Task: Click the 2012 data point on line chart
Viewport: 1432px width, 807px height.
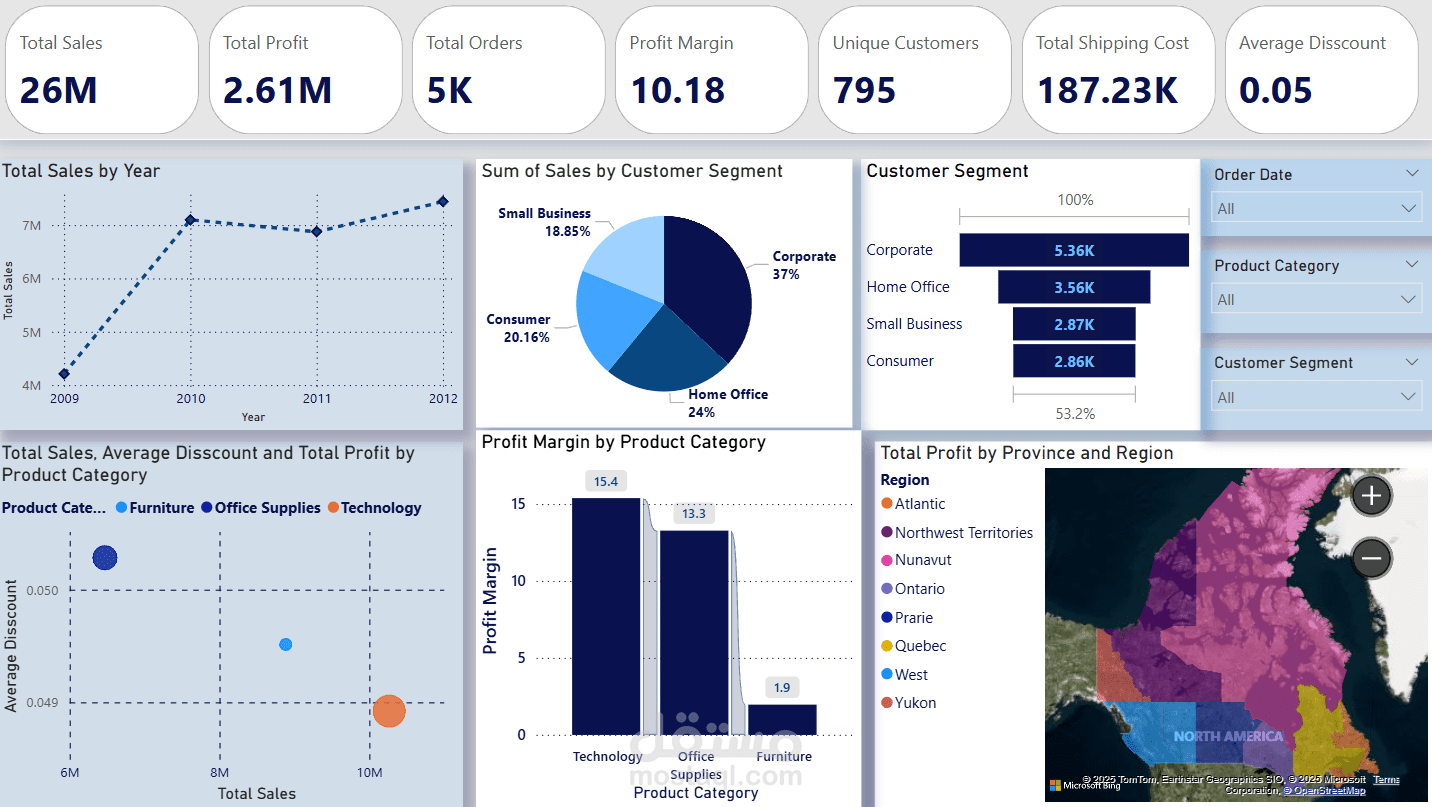Action: [443, 201]
